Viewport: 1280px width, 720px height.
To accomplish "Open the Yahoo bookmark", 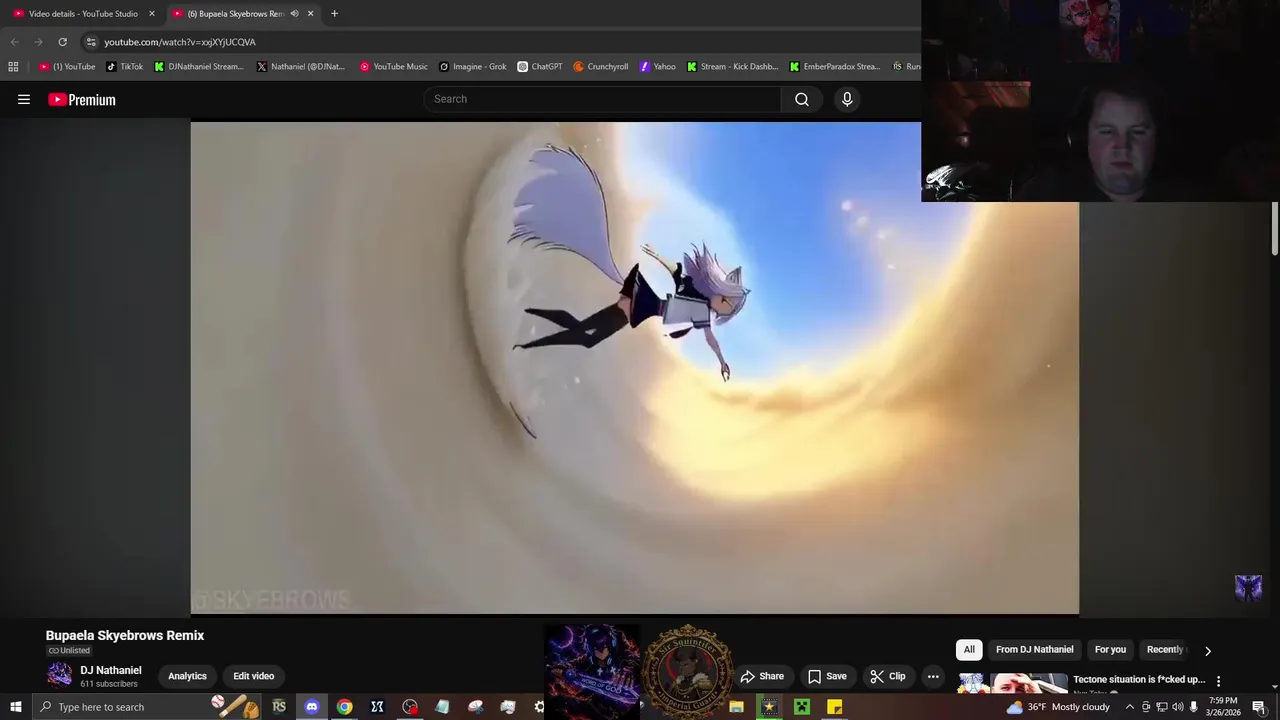I will (x=658, y=67).
